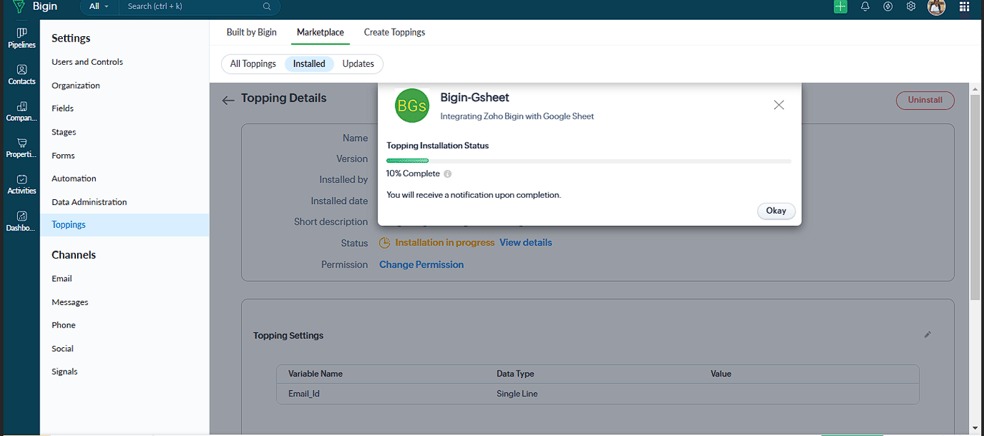Open Data Administration settings
Image resolution: width=984 pixels, height=436 pixels.
pos(89,202)
